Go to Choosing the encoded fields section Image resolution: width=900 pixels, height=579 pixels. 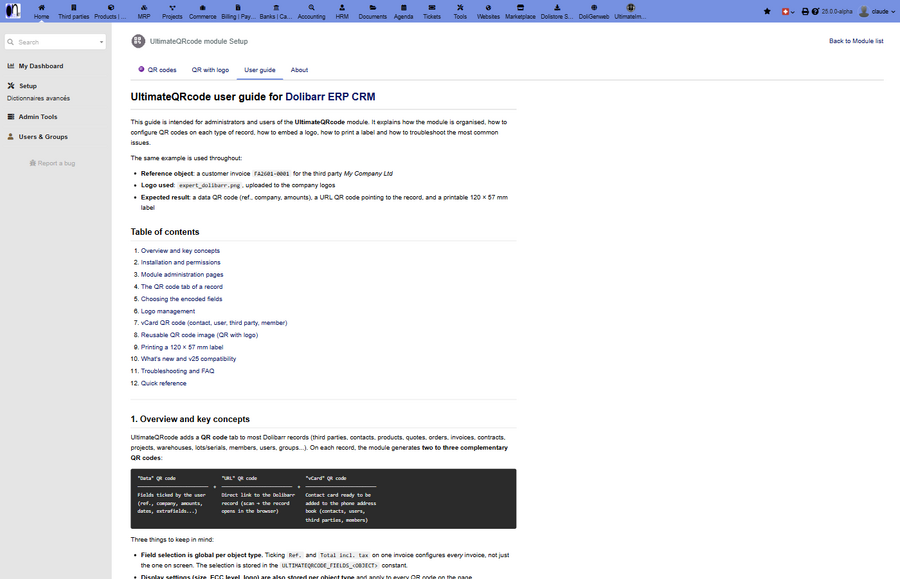tap(181, 299)
